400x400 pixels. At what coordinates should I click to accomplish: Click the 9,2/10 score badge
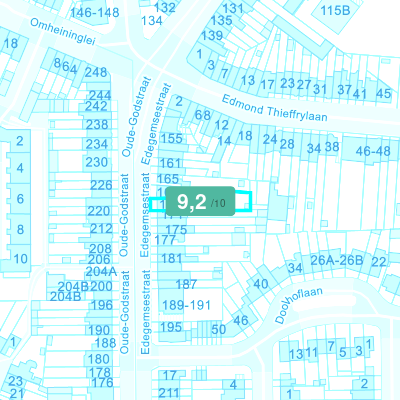[200, 201]
